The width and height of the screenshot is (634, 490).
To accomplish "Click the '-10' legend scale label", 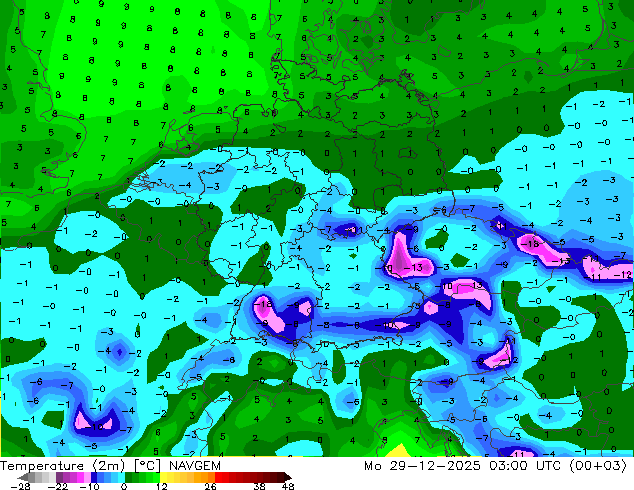I will pyautogui.click(x=89, y=486).
